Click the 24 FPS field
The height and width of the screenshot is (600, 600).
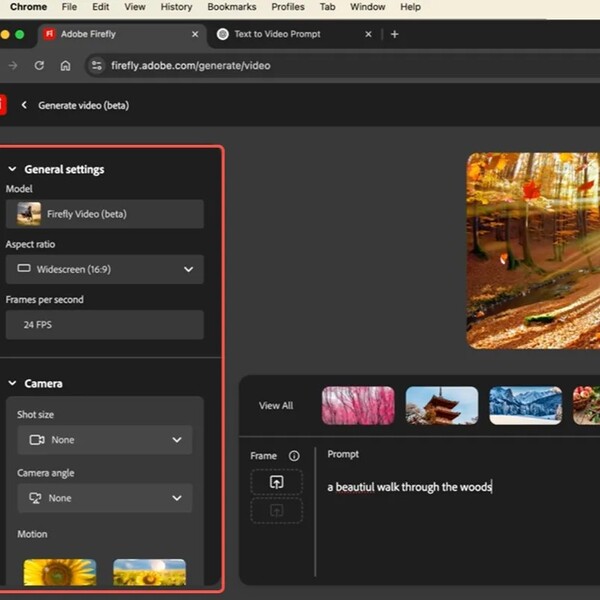point(105,324)
